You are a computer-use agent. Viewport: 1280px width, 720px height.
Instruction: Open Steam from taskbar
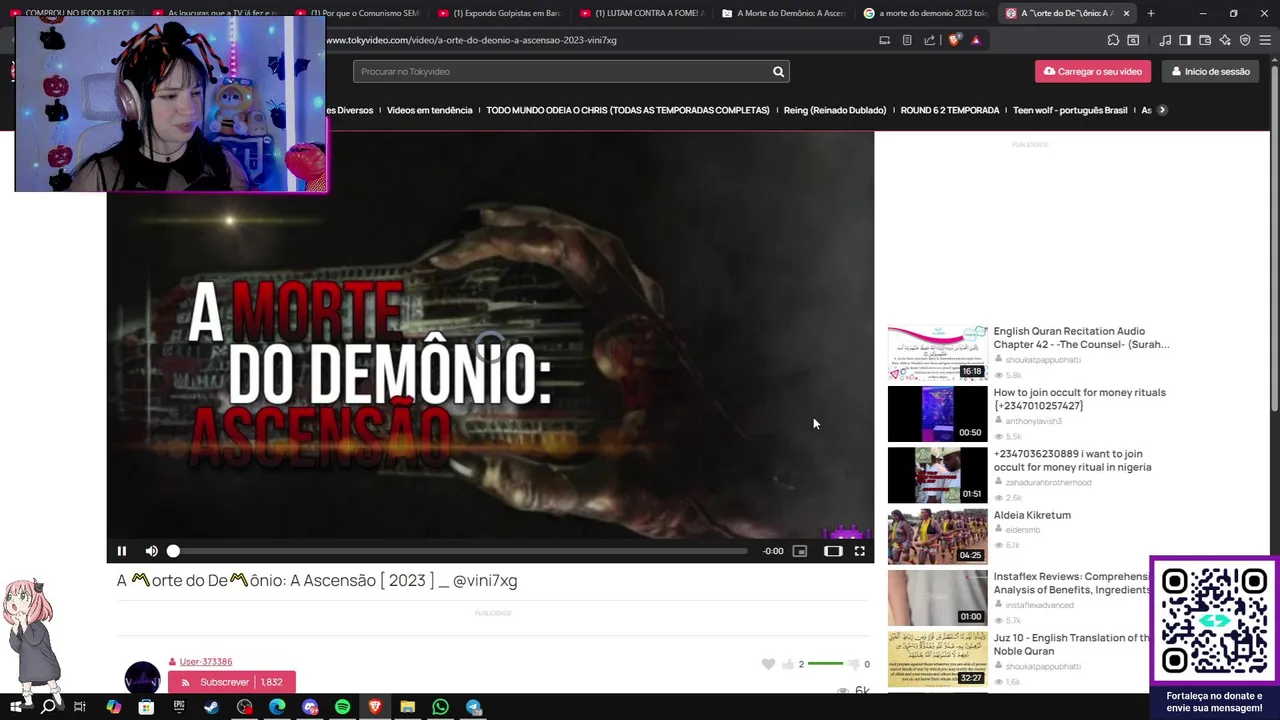click(212, 707)
